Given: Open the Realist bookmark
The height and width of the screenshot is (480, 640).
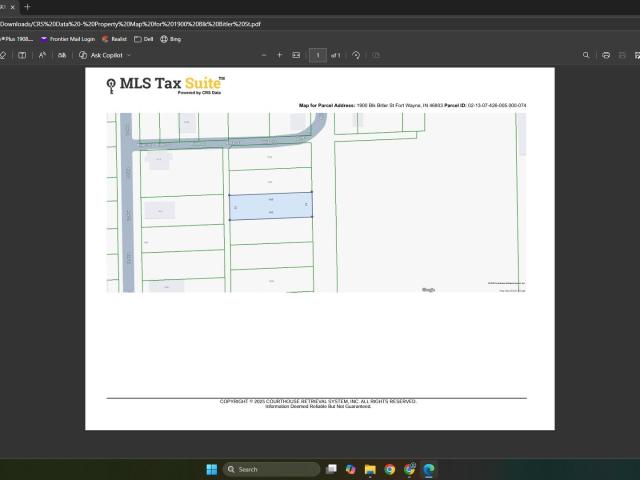Looking at the screenshot, I should pos(115,39).
